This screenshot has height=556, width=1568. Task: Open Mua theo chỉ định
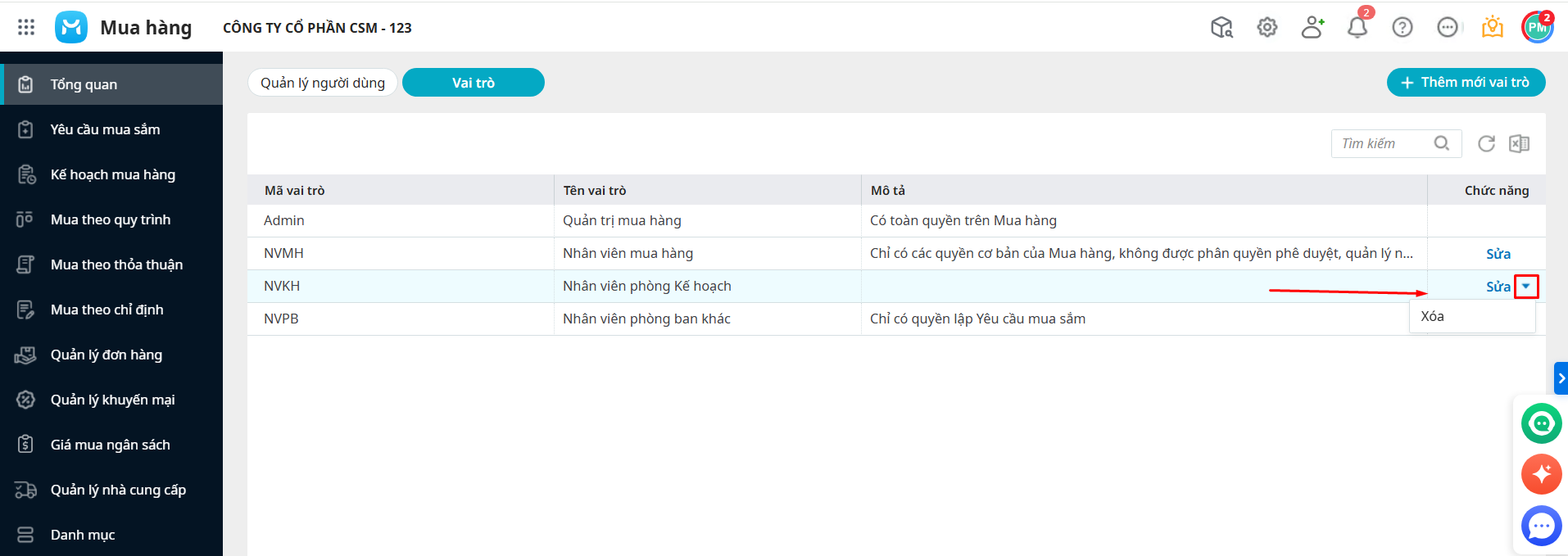click(x=111, y=310)
